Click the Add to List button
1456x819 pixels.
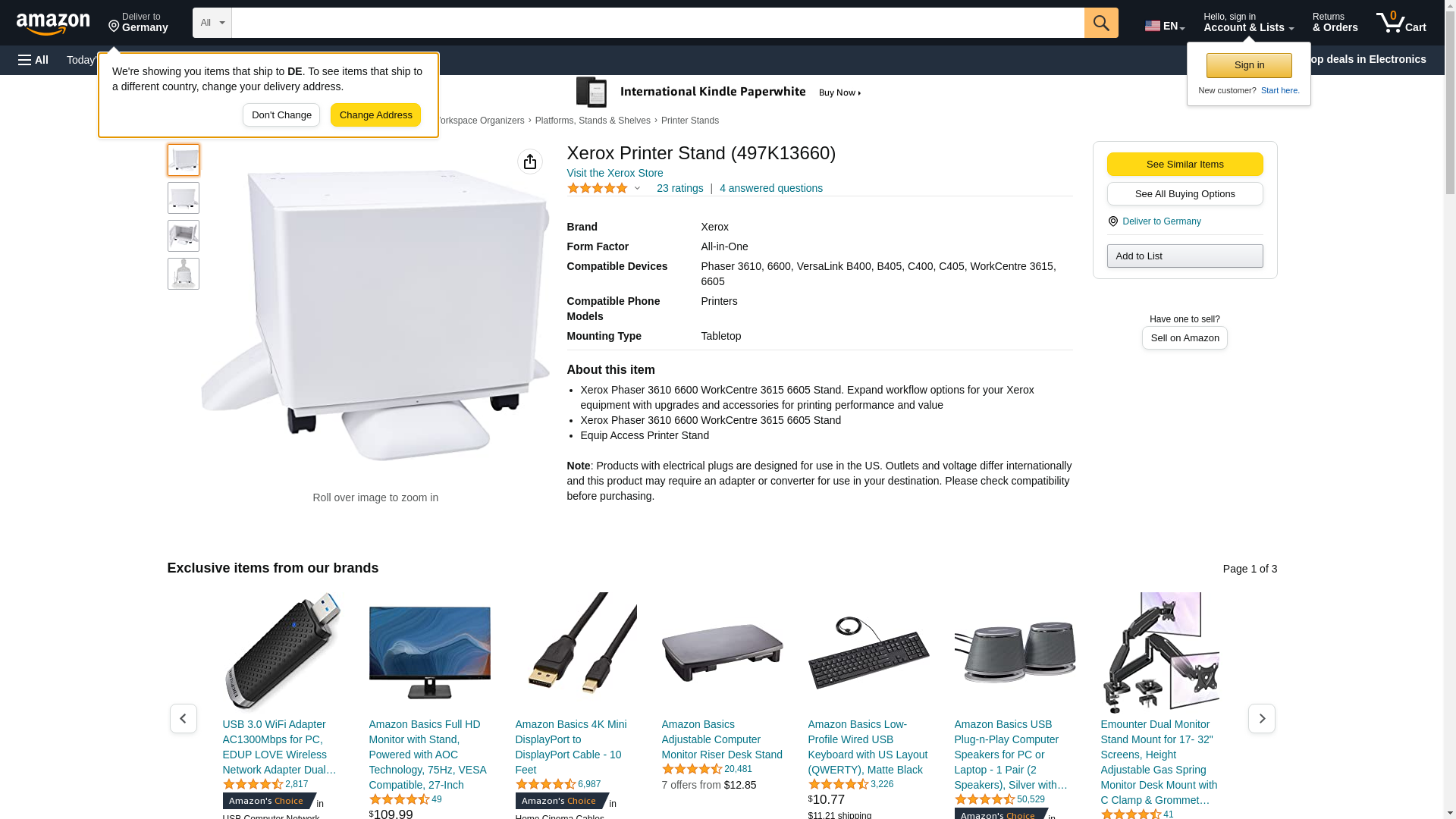click(x=1185, y=256)
